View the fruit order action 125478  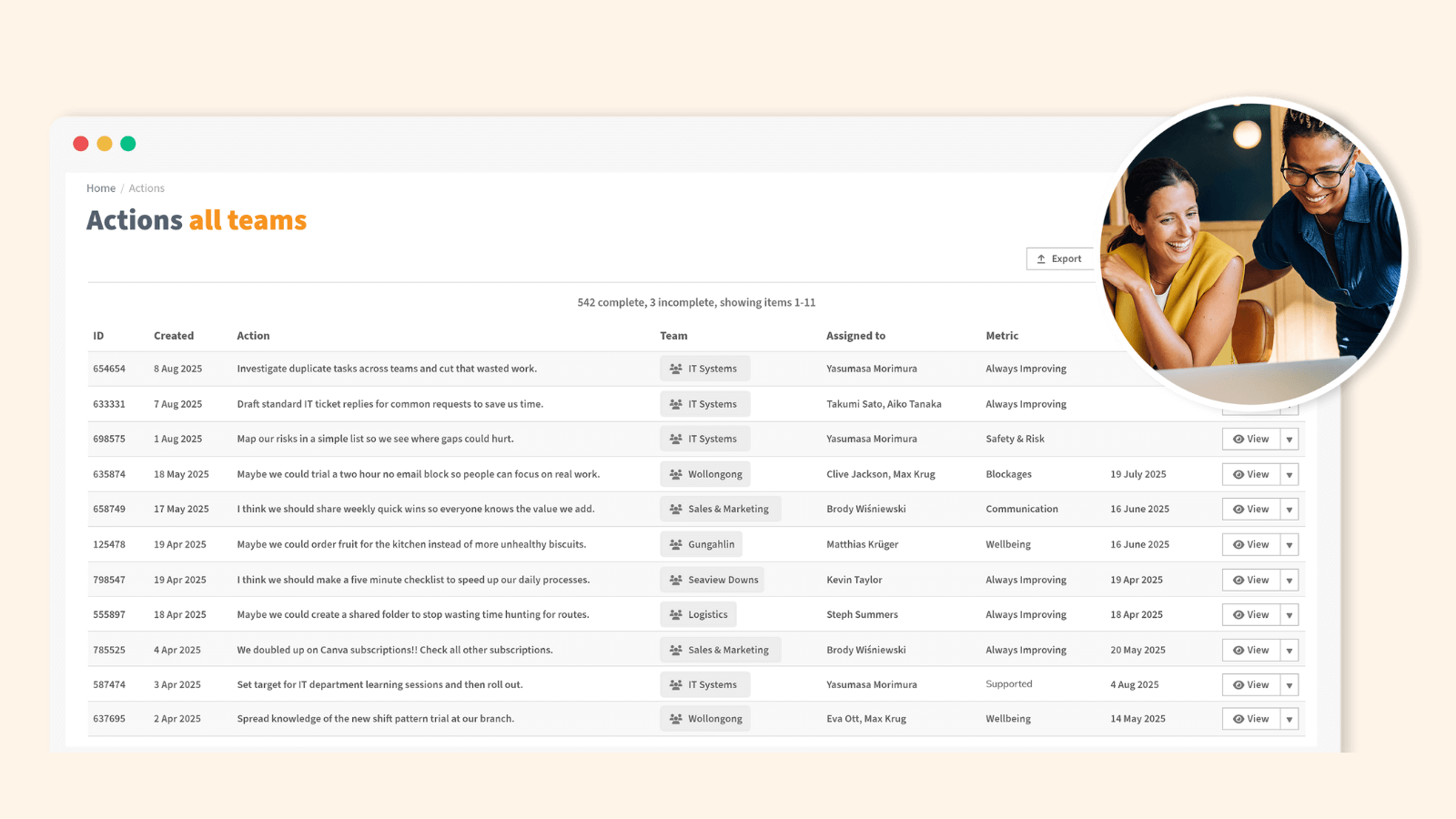click(x=1251, y=545)
